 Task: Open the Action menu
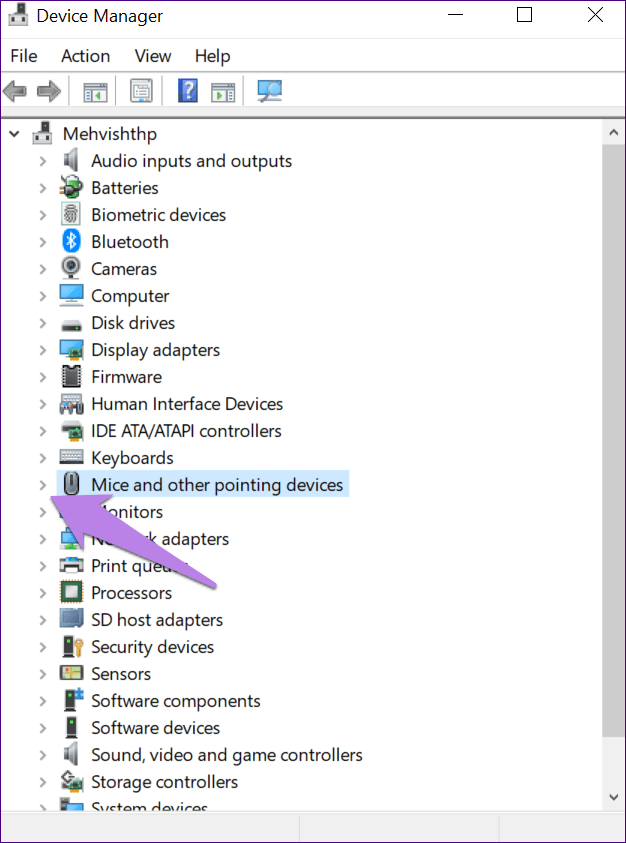(x=85, y=56)
